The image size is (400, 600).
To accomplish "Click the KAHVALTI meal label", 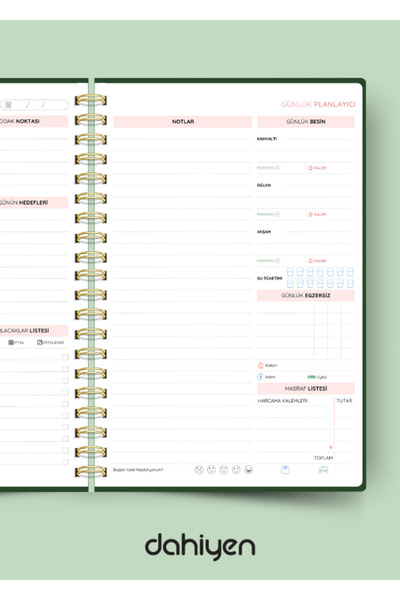I will 267,139.
